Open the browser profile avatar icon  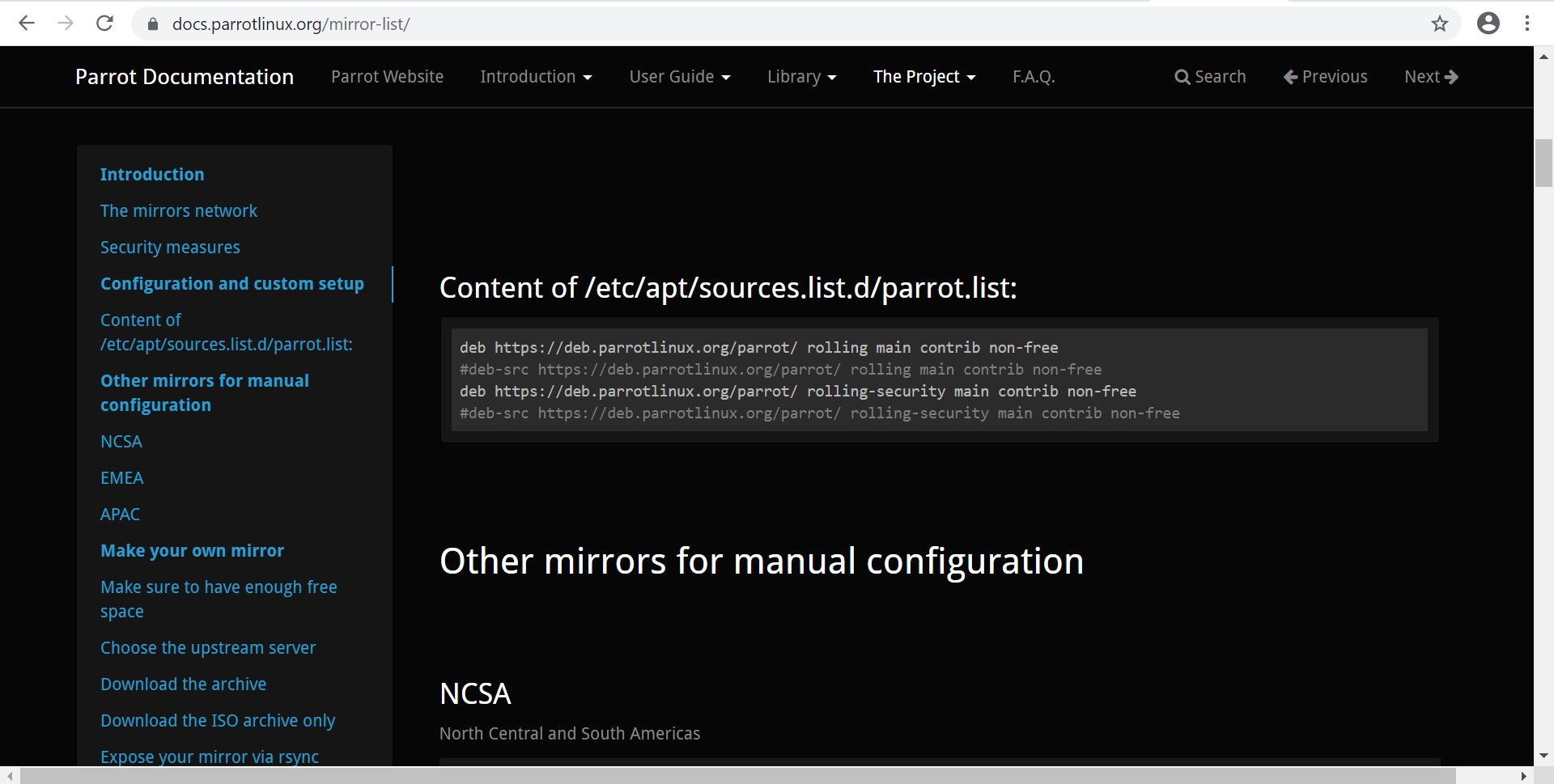1488,23
